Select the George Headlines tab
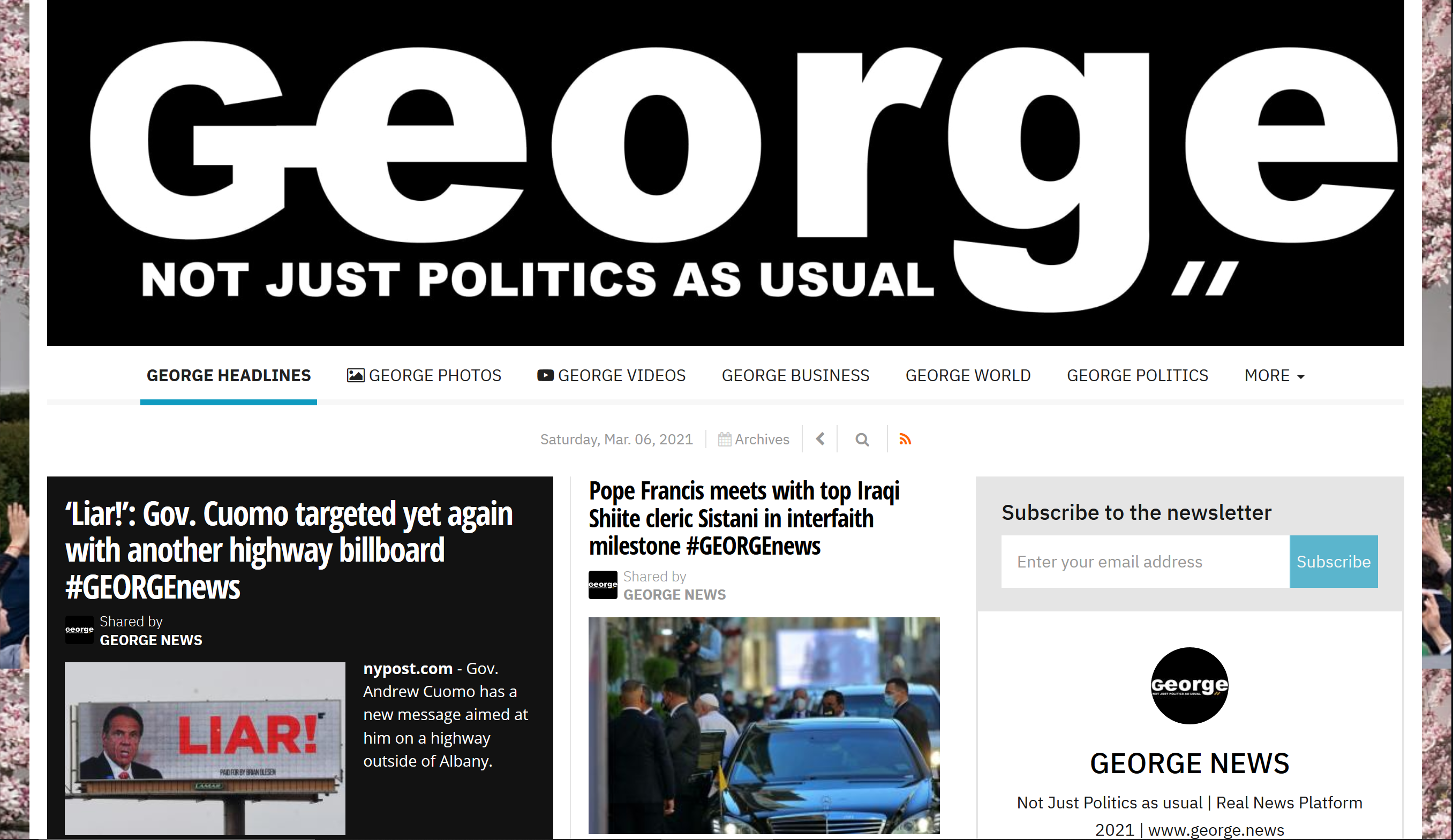The image size is (1453, 840). click(x=228, y=376)
